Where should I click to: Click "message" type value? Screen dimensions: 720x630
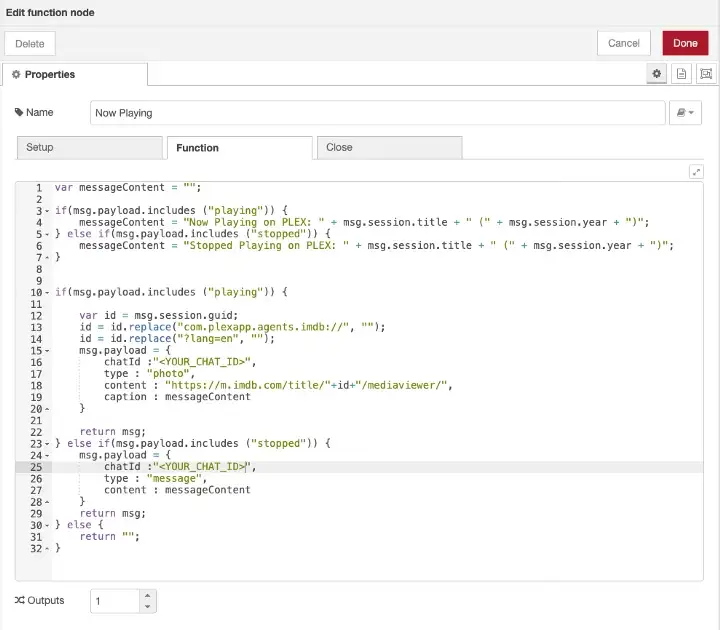[x=174, y=478]
